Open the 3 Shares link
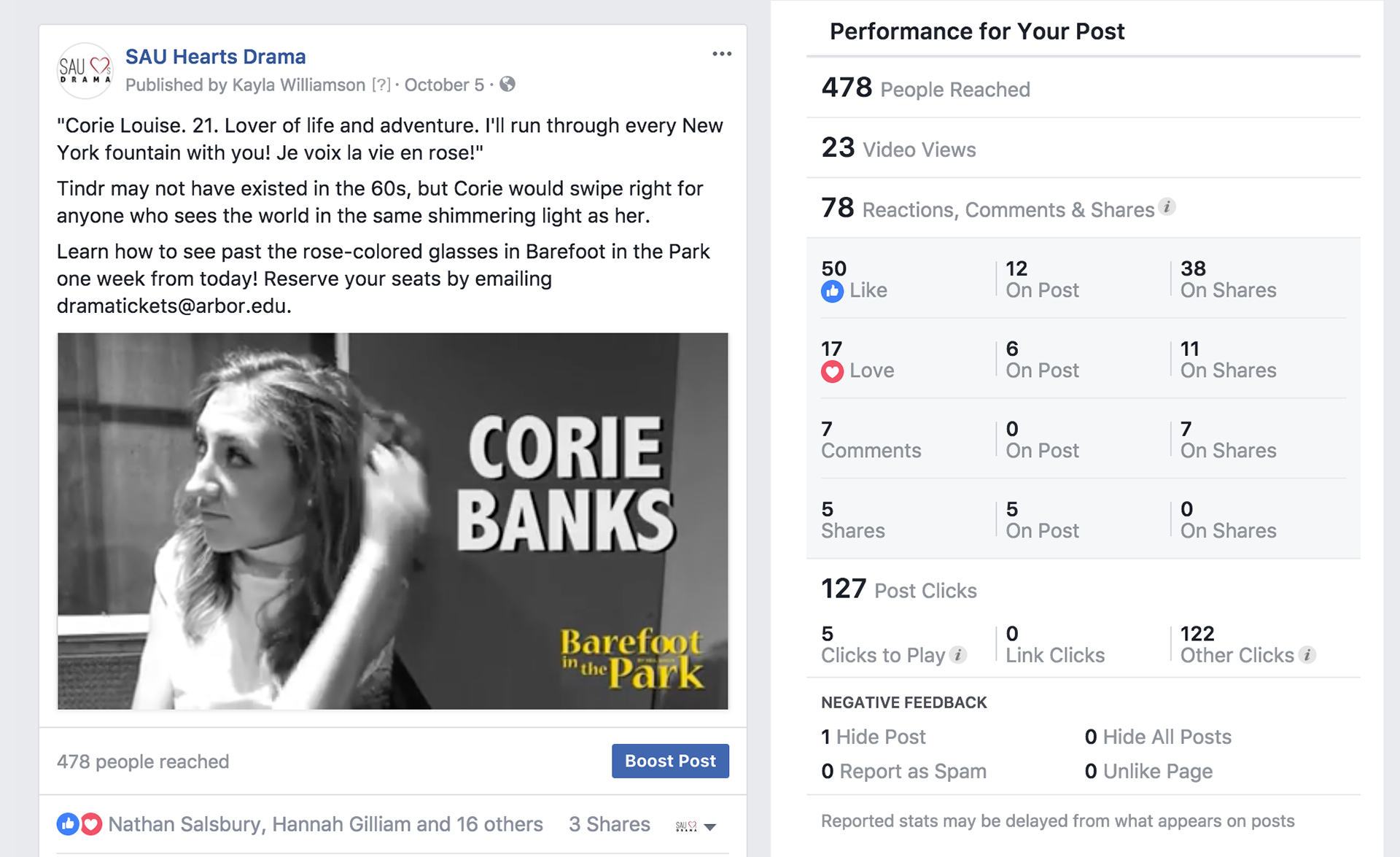Image resolution: width=1400 pixels, height=857 pixels. point(610,824)
